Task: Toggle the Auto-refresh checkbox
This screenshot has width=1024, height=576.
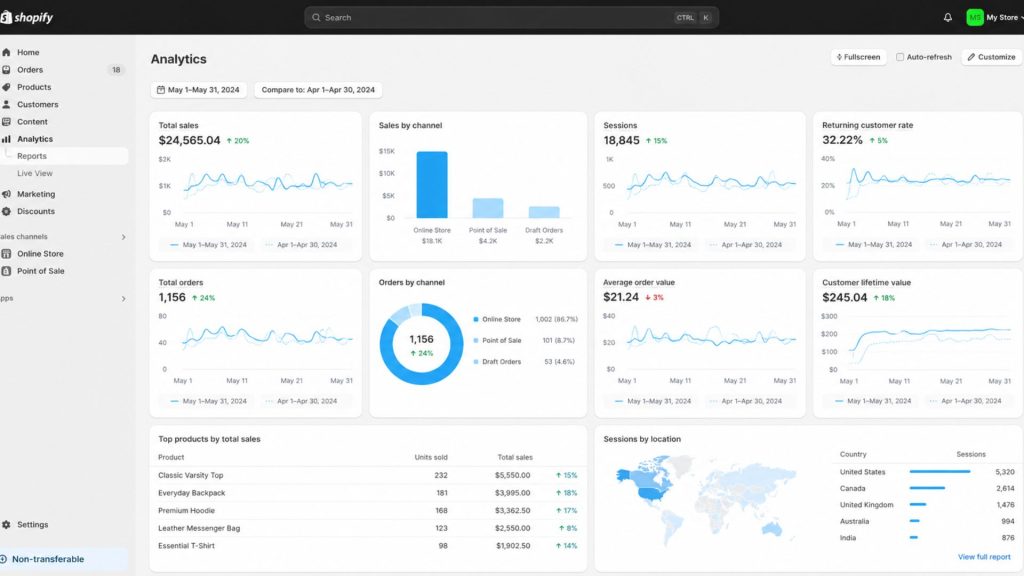Action: click(900, 57)
